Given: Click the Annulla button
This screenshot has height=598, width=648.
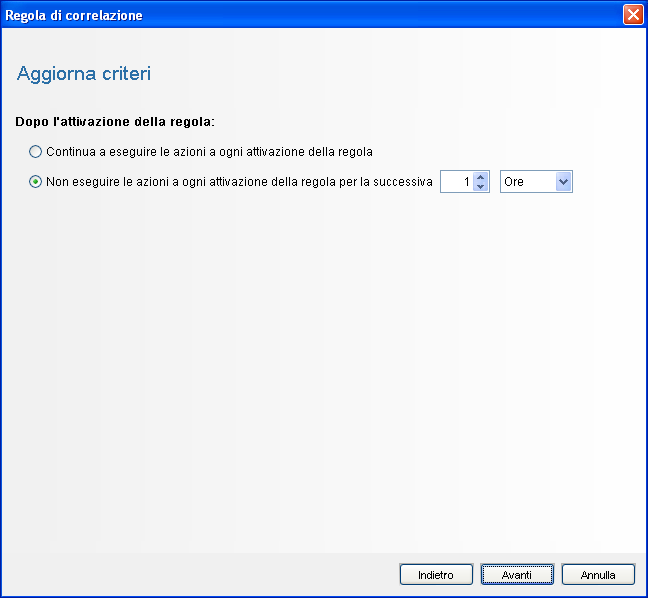Looking at the screenshot, I should coord(598,574).
